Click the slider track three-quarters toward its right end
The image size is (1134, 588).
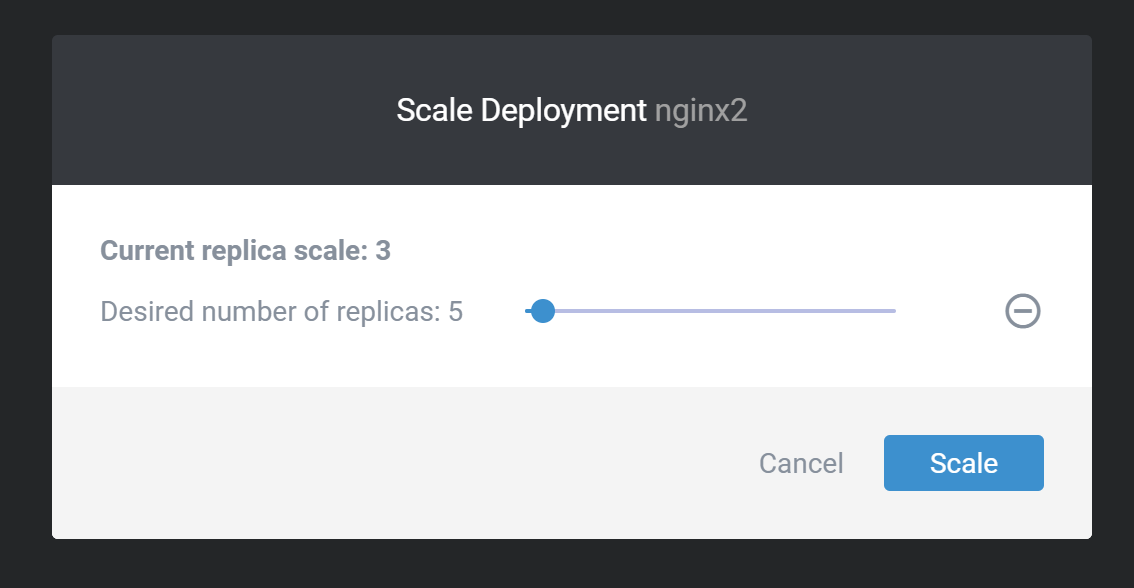click(x=803, y=311)
